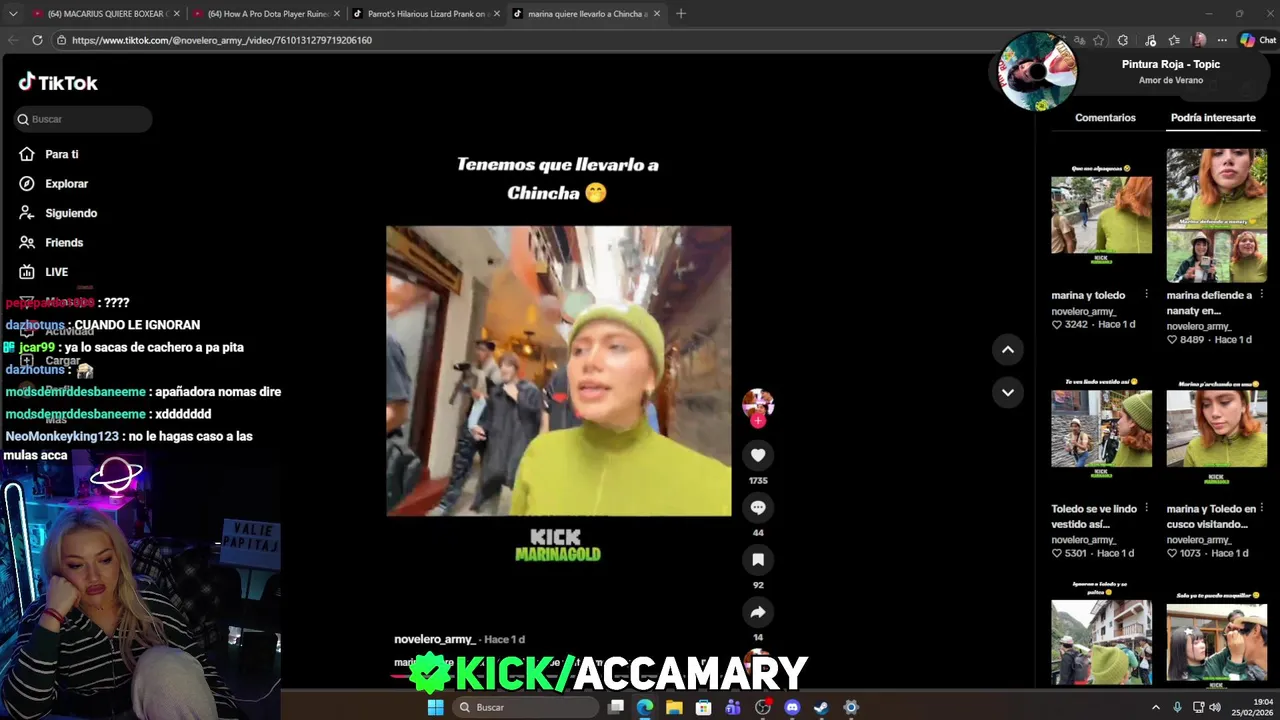Open Windows Start menu
Image resolution: width=1280 pixels, height=720 pixels.
pyautogui.click(x=436, y=707)
